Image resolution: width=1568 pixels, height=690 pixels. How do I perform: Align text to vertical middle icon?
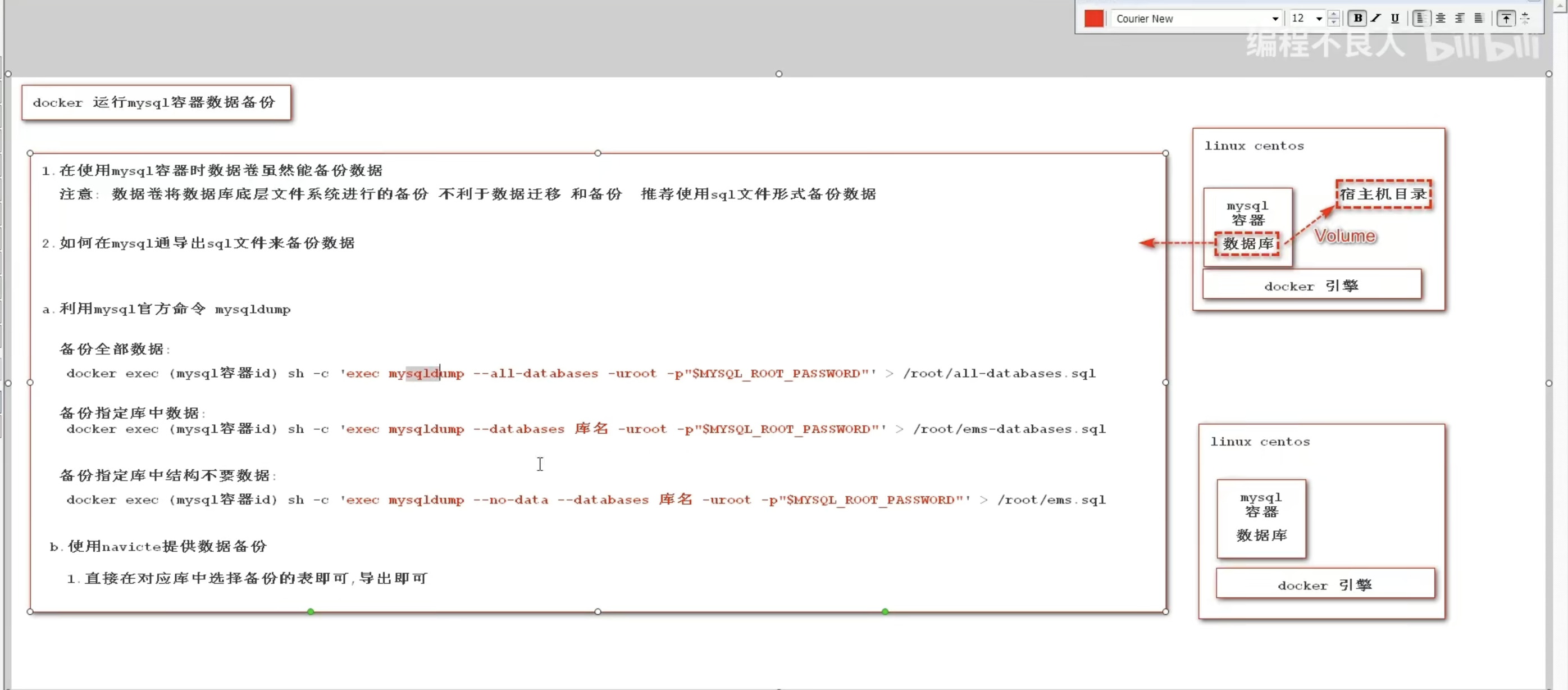1525,19
